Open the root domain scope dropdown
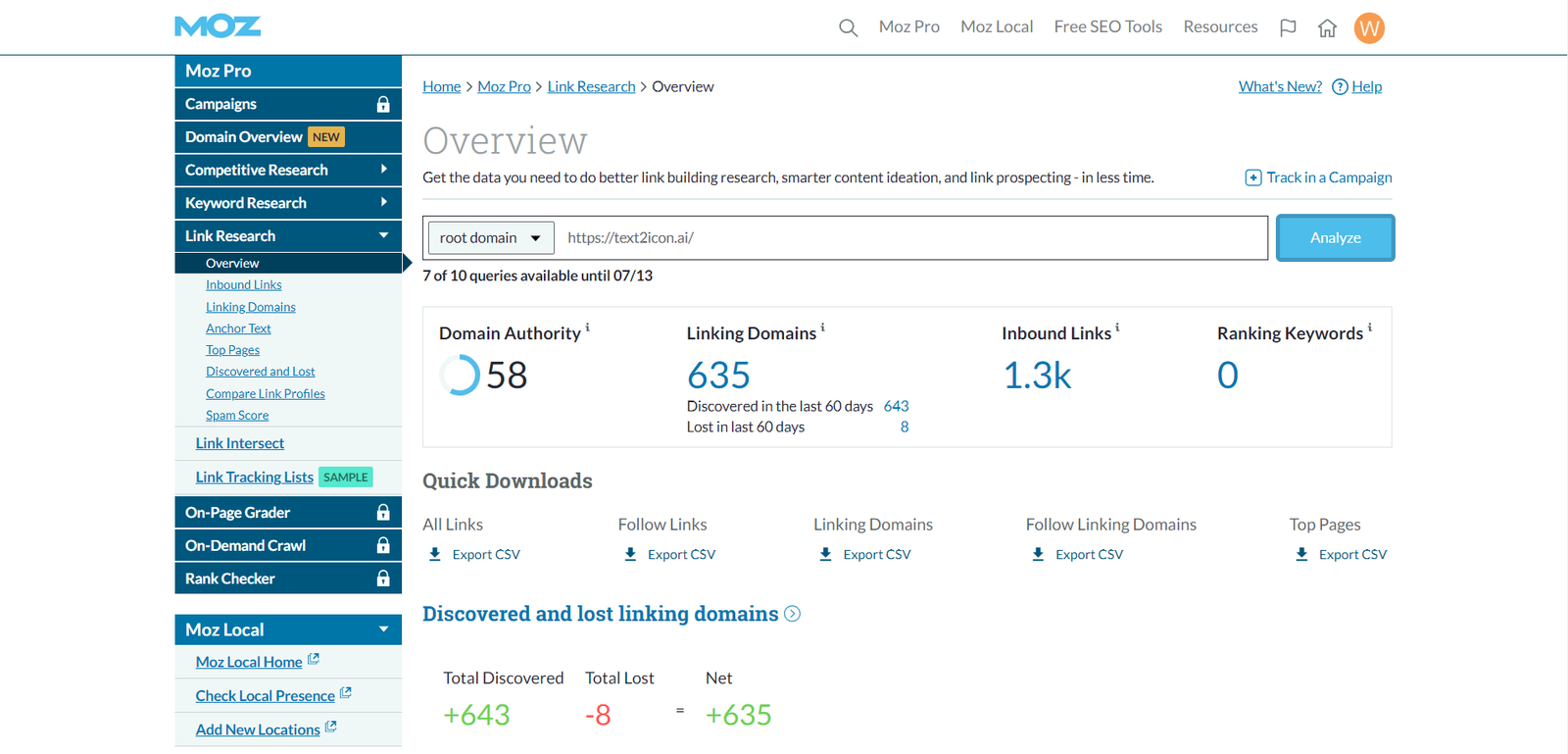This screenshot has height=754, width=1568. coord(490,238)
